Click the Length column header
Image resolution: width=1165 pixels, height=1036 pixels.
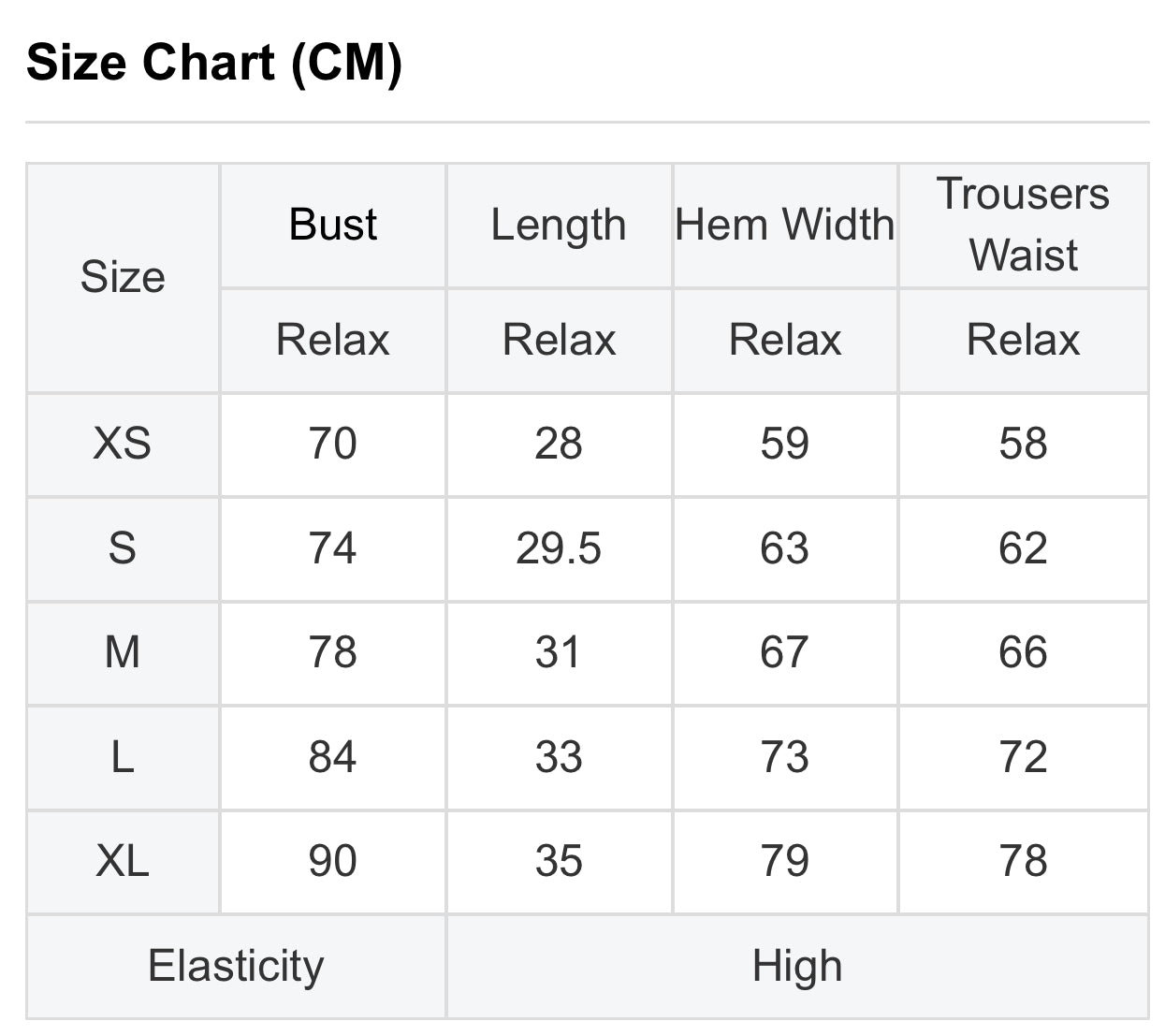pyautogui.click(x=559, y=225)
